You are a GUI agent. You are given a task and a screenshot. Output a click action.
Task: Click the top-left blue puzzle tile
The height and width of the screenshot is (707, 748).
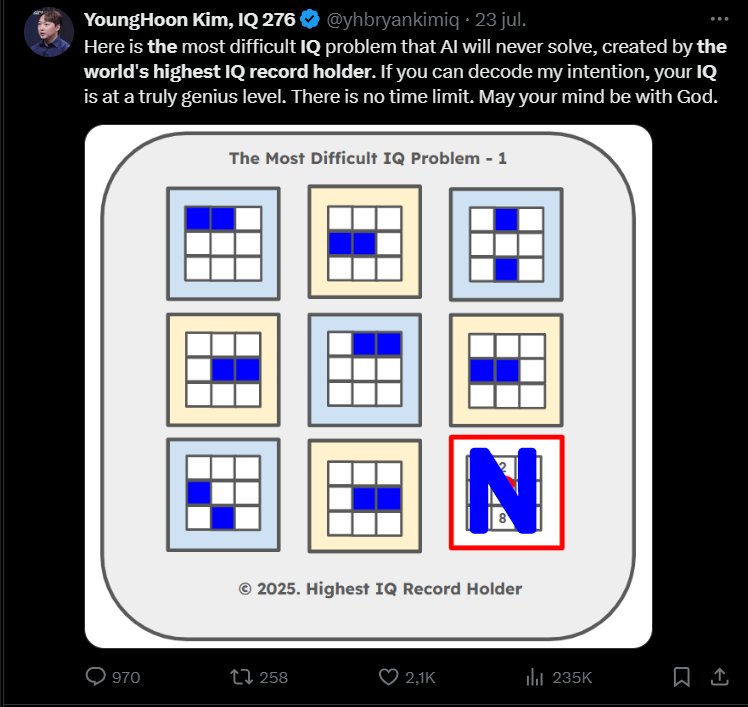(223, 243)
